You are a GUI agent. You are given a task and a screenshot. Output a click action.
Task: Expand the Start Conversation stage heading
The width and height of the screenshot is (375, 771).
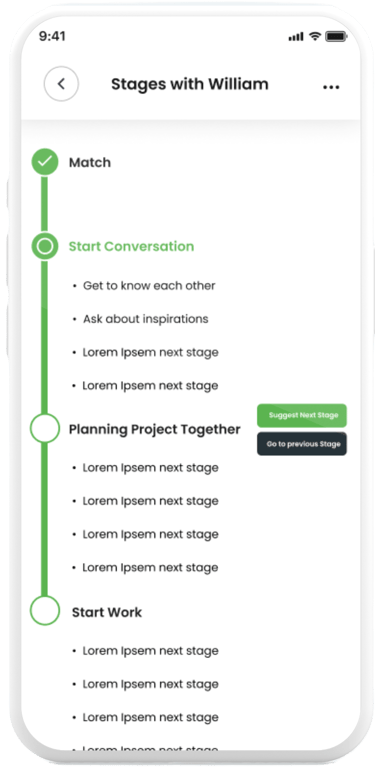(x=131, y=246)
